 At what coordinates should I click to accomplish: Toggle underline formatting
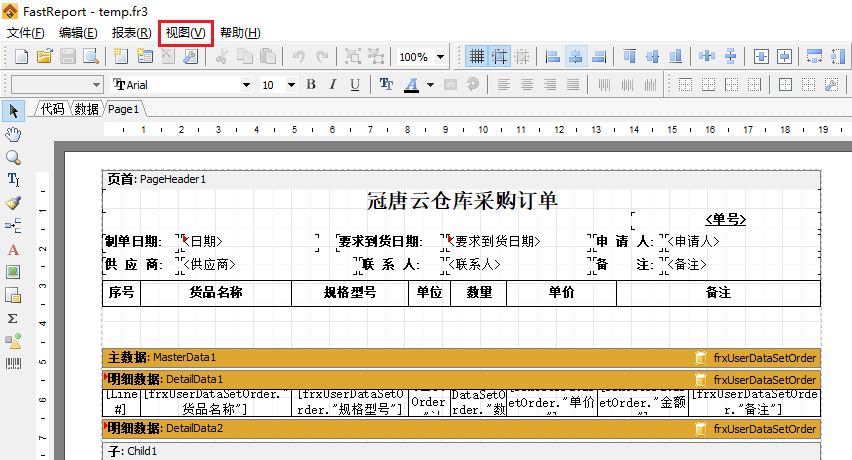(355, 85)
